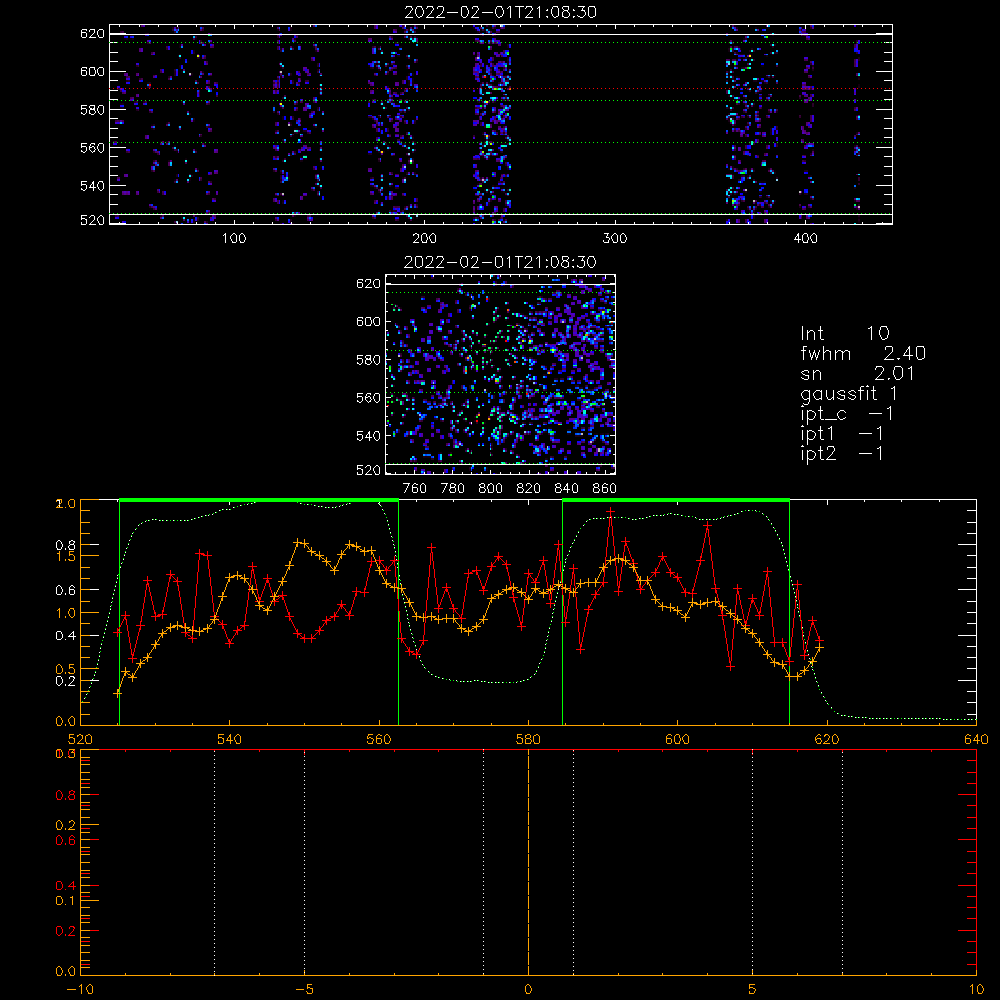Click the right thick green bar atop profile plot
The width and height of the screenshot is (1000, 1000).
point(676,500)
